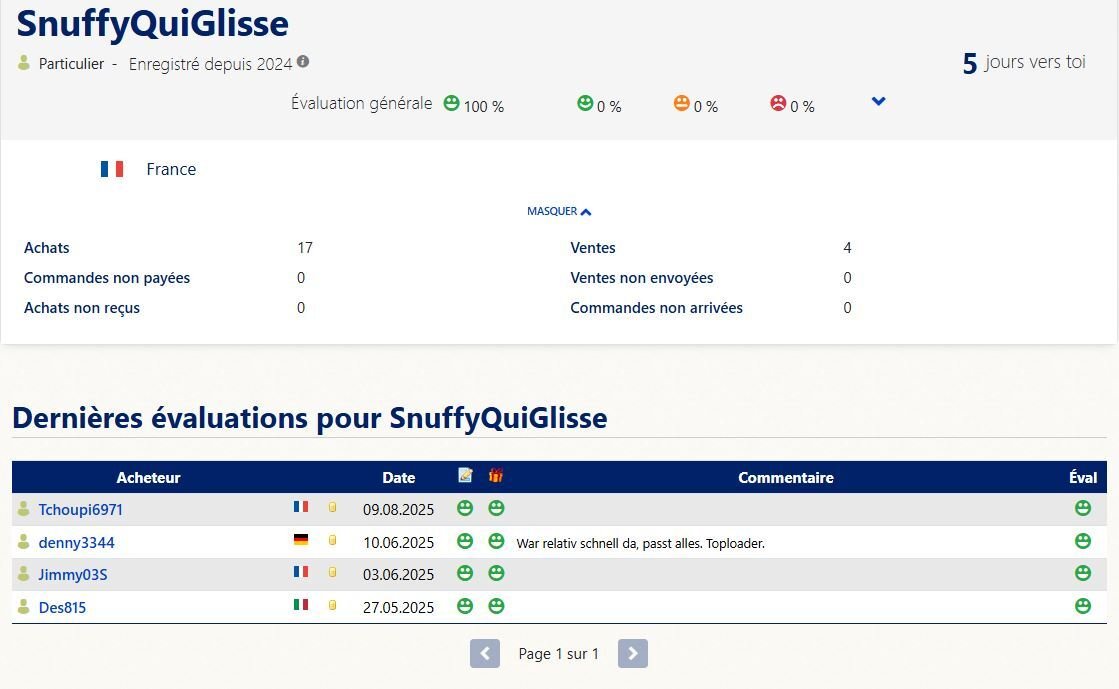Collapse details with MASQUER link
This screenshot has width=1119, height=689.
pyautogui.click(x=559, y=211)
